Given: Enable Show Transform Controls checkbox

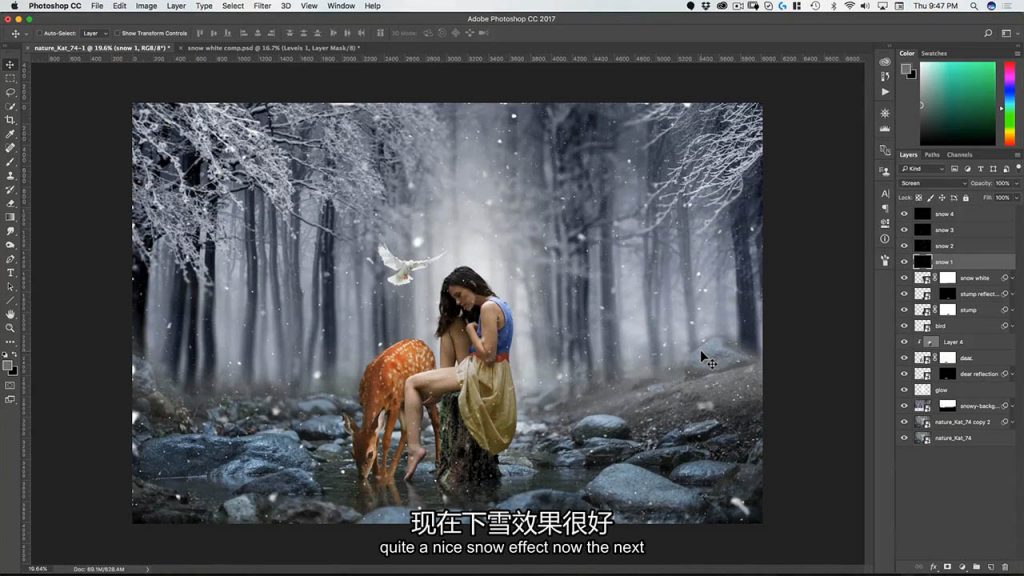Looking at the screenshot, I should pos(118,33).
